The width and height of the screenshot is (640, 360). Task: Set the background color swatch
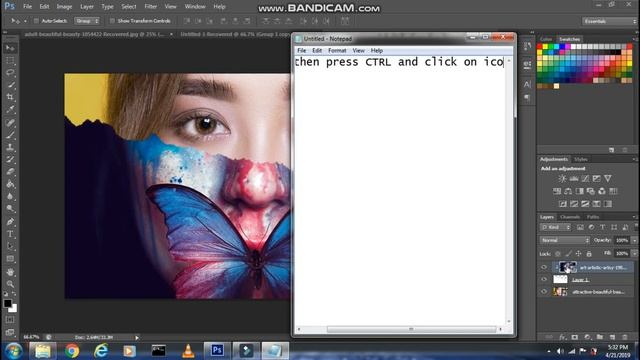(14, 309)
